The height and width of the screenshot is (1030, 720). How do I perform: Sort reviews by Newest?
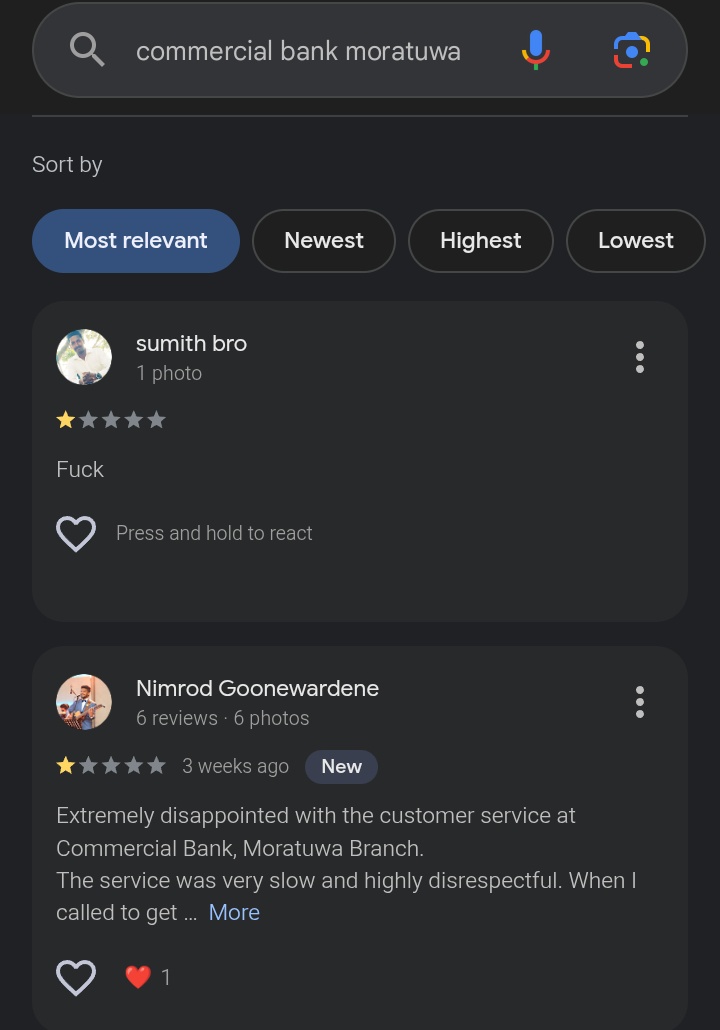(x=324, y=241)
